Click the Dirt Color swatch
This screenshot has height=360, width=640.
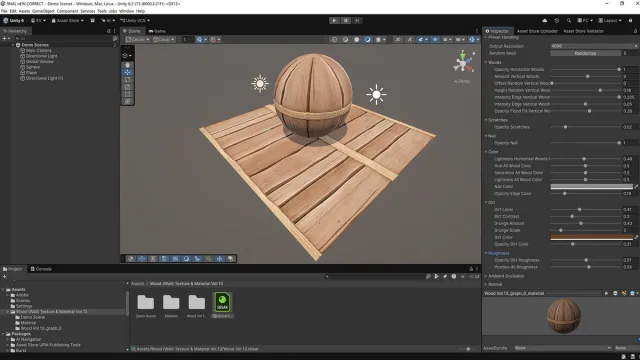pyautogui.click(x=591, y=237)
